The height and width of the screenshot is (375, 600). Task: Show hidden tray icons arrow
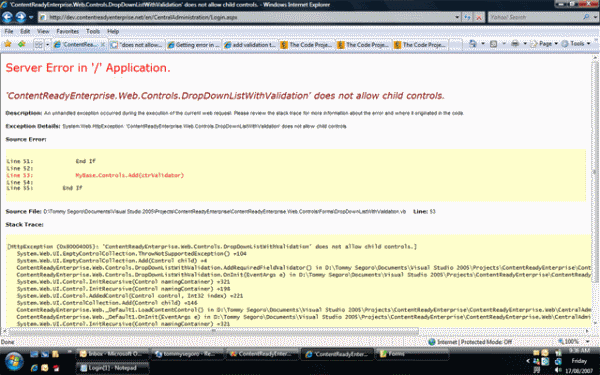click(528, 361)
